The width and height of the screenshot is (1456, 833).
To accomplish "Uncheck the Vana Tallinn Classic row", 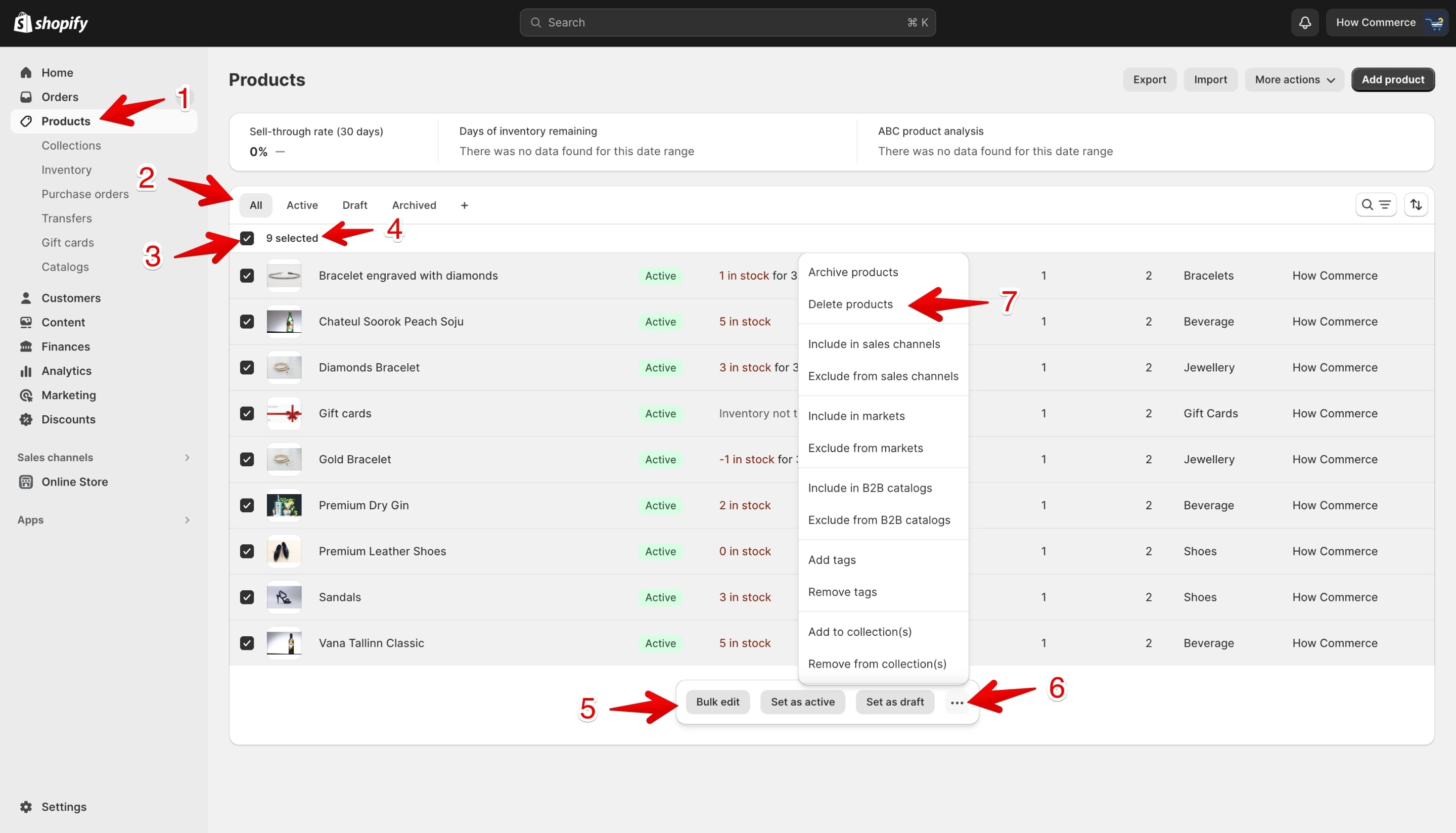I will (x=247, y=643).
